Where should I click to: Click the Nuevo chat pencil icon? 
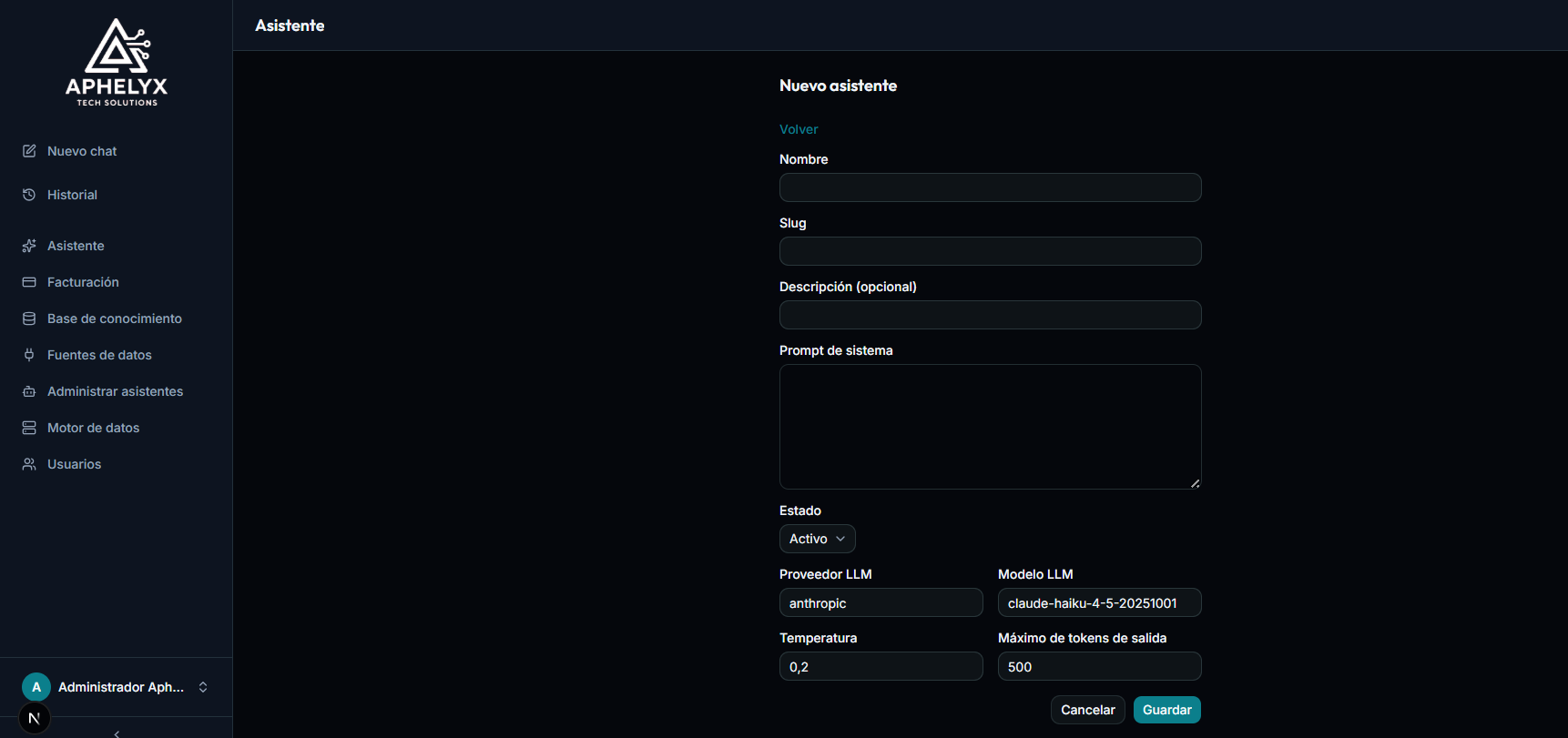(29, 151)
